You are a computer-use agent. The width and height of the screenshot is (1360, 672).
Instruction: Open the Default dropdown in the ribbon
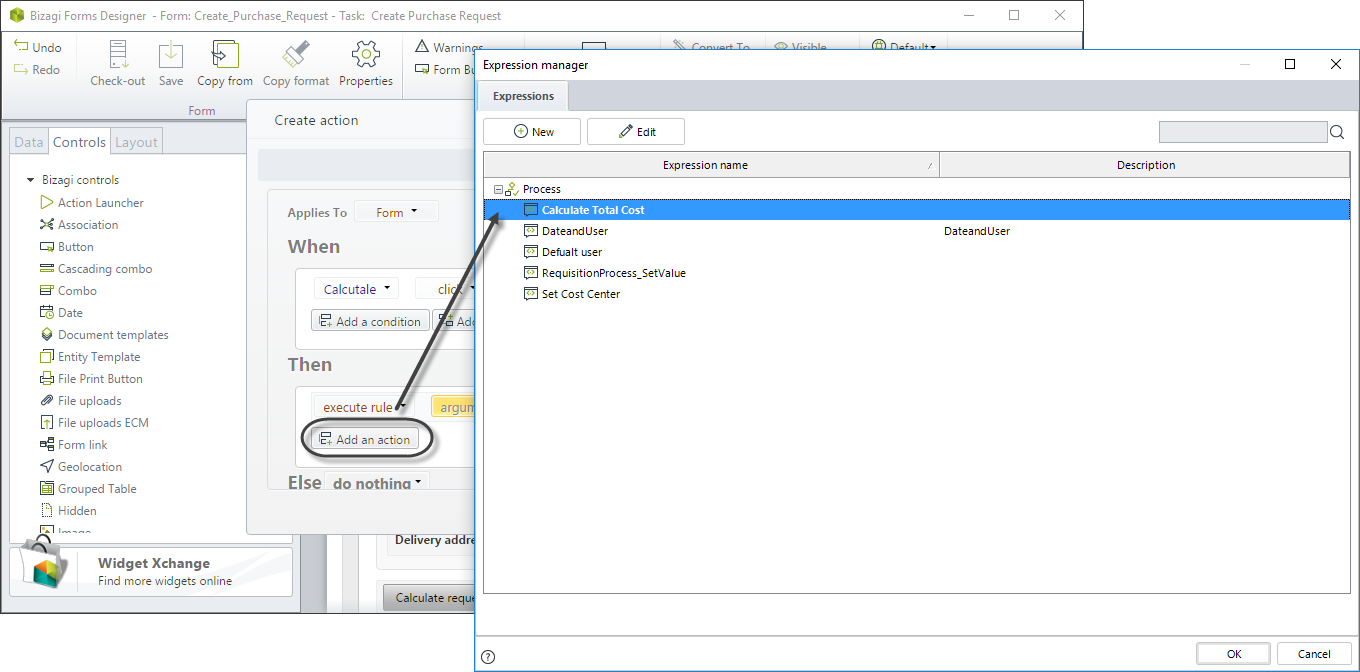(903, 46)
